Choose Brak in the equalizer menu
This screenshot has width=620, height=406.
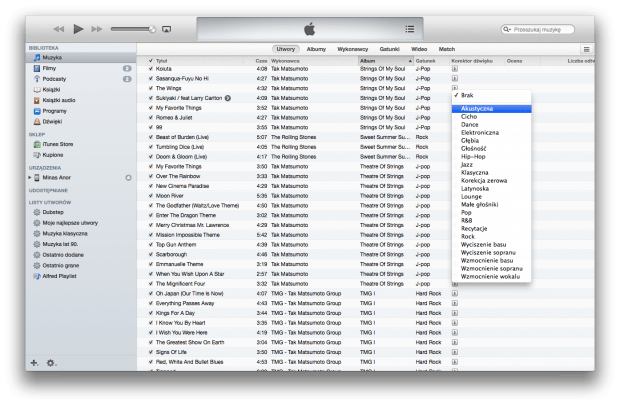pos(491,95)
